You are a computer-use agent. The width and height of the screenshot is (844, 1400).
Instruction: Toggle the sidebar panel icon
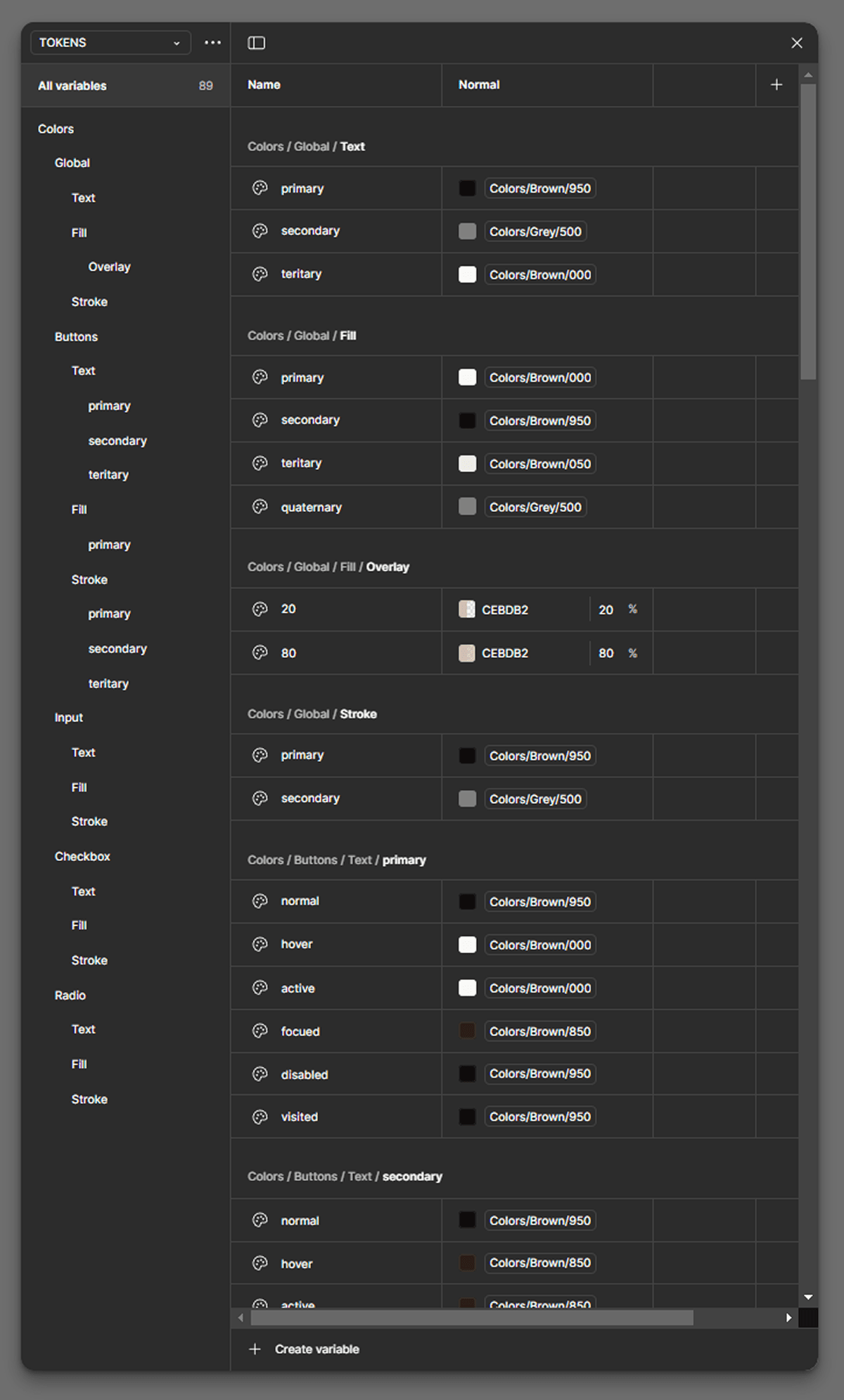[257, 43]
